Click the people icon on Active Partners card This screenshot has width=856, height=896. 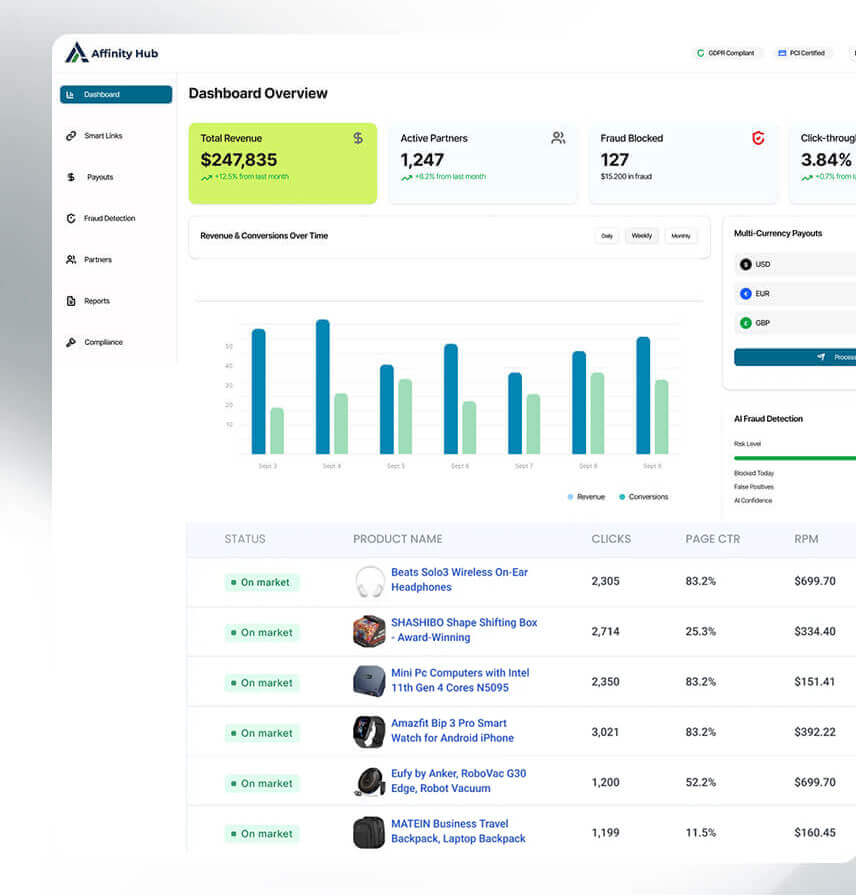coord(558,138)
